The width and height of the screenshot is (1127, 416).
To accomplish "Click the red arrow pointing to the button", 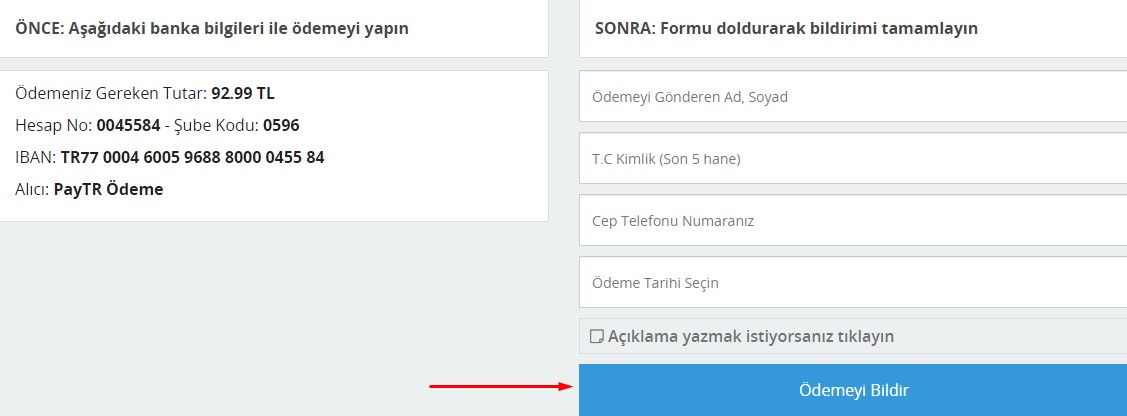I will tap(501, 387).
